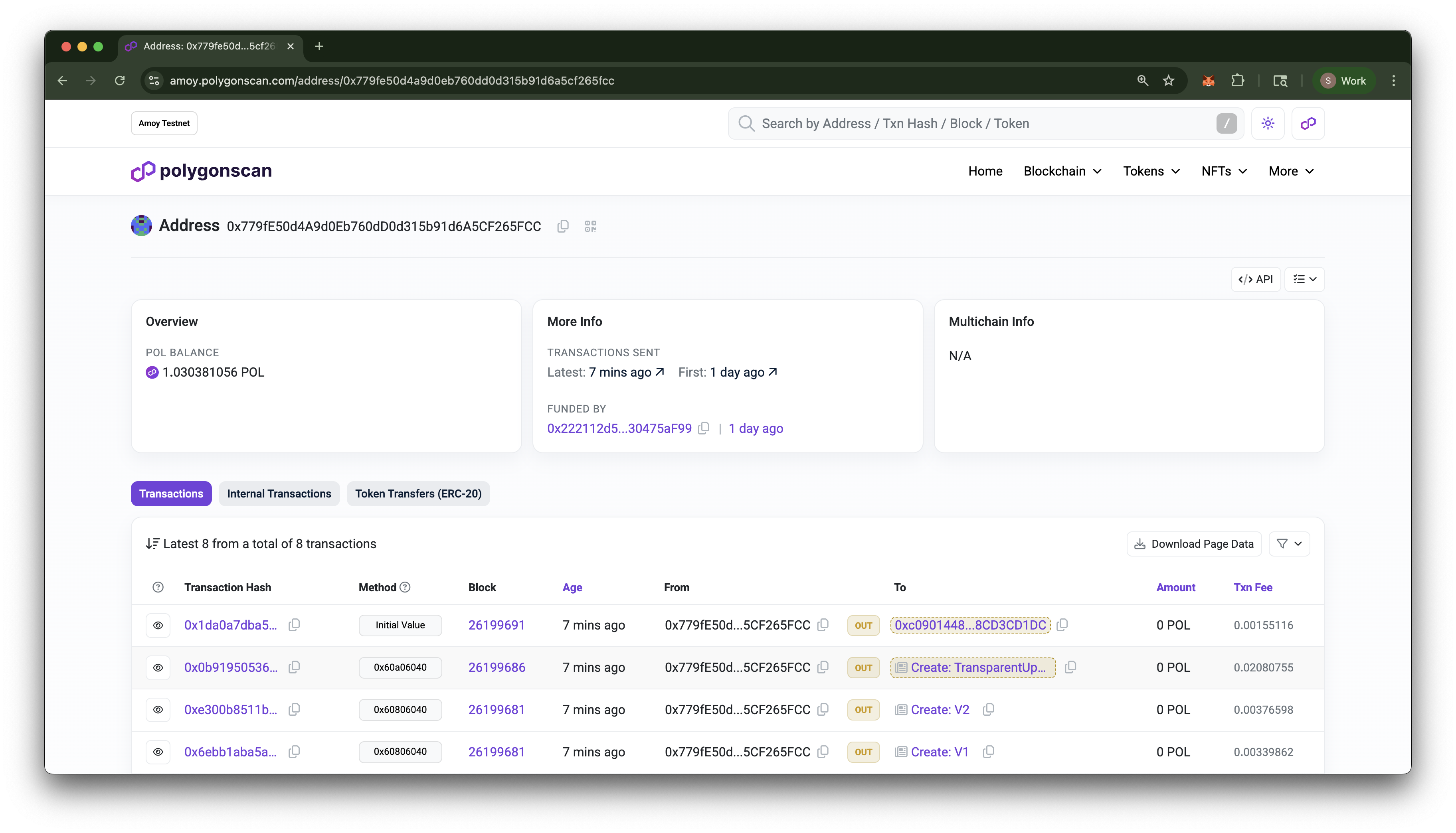Expand the More menu
The height and width of the screenshot is (833, 1456).
1291,171
